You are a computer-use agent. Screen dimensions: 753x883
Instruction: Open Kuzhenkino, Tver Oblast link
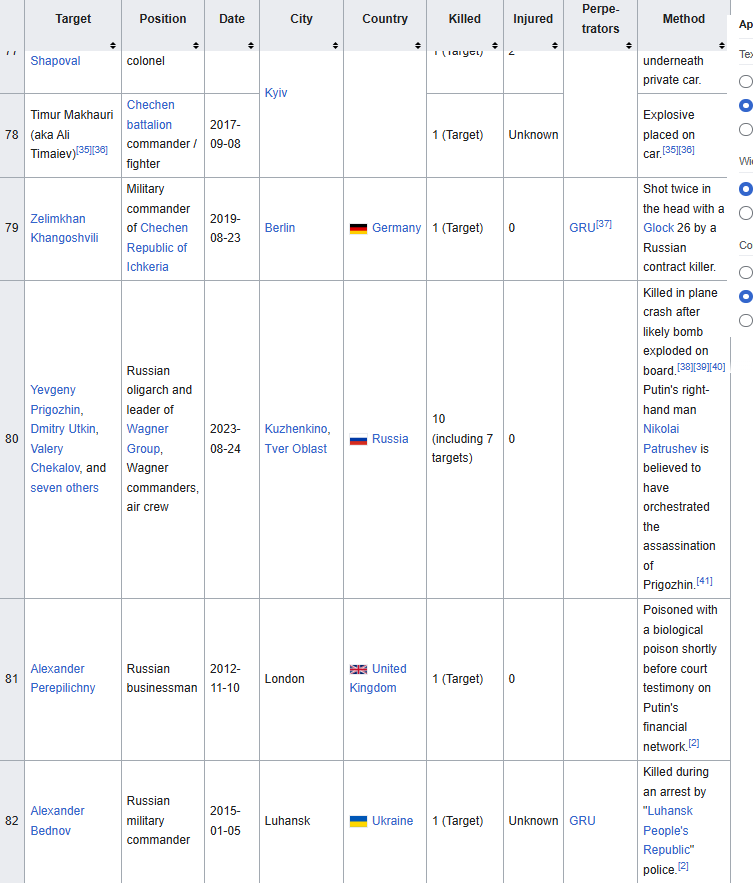tap(297, 439)
